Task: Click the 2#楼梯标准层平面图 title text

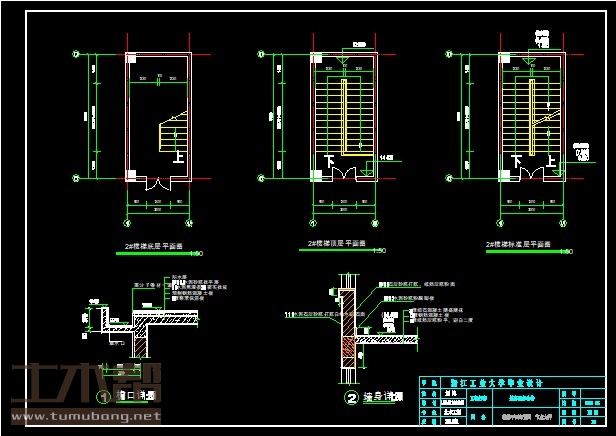Action: point(519,243)
